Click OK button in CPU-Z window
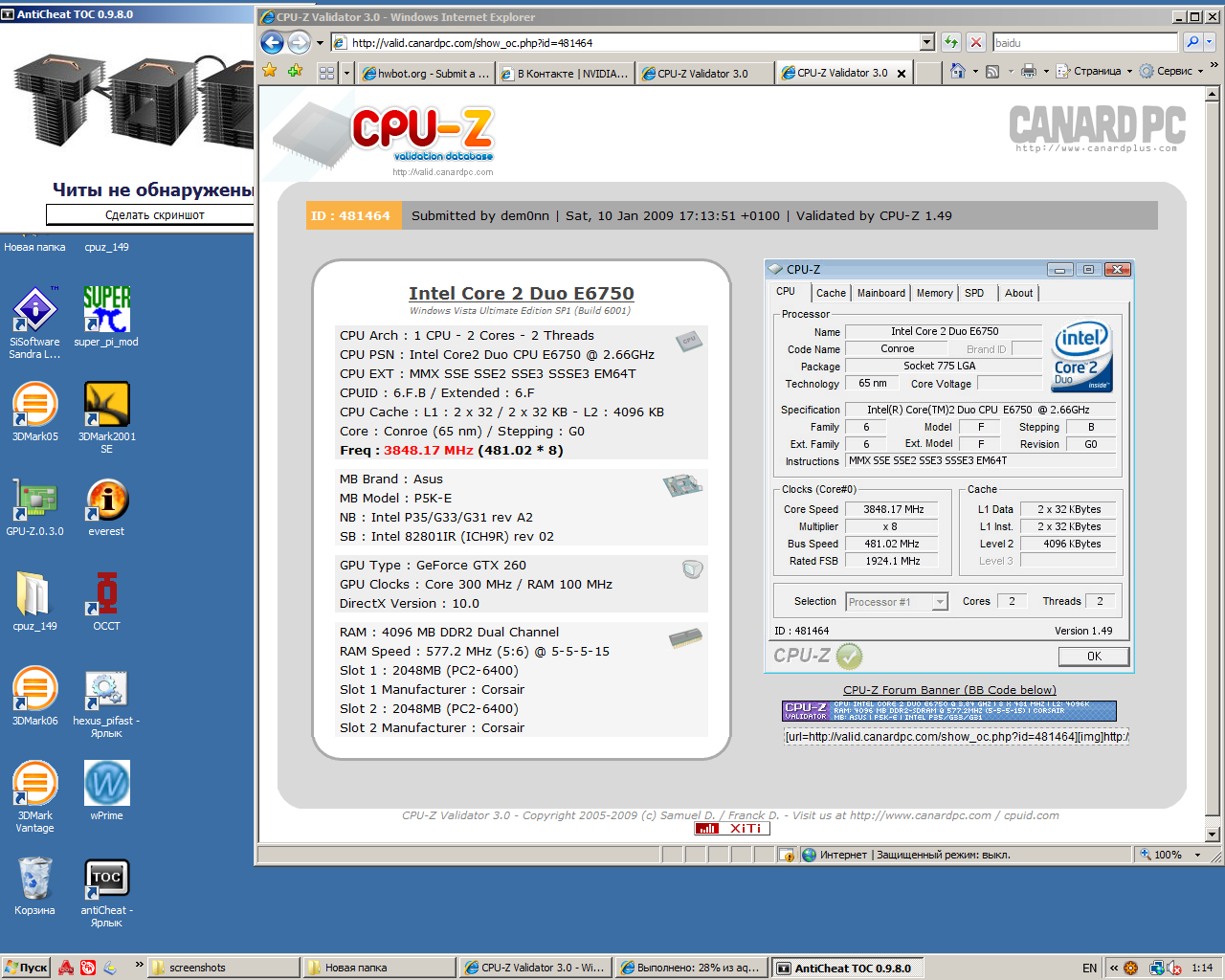 coord(1094,657)
